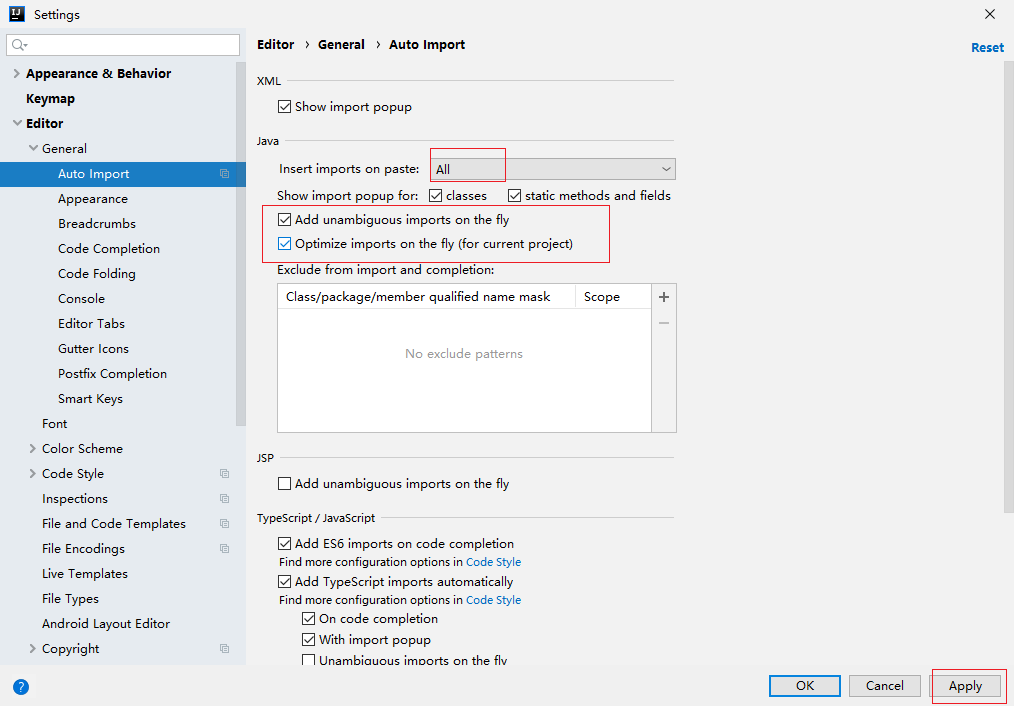Screen dimensions: 1014x706
Task: Toggle Optimize imports on the fly checkbox
Action: [x=285, y=244]
